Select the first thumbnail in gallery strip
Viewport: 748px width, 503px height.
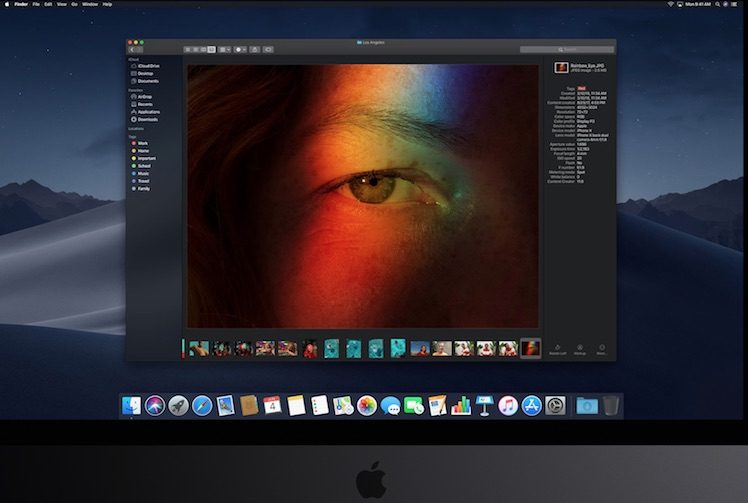(x=199, y=348)
